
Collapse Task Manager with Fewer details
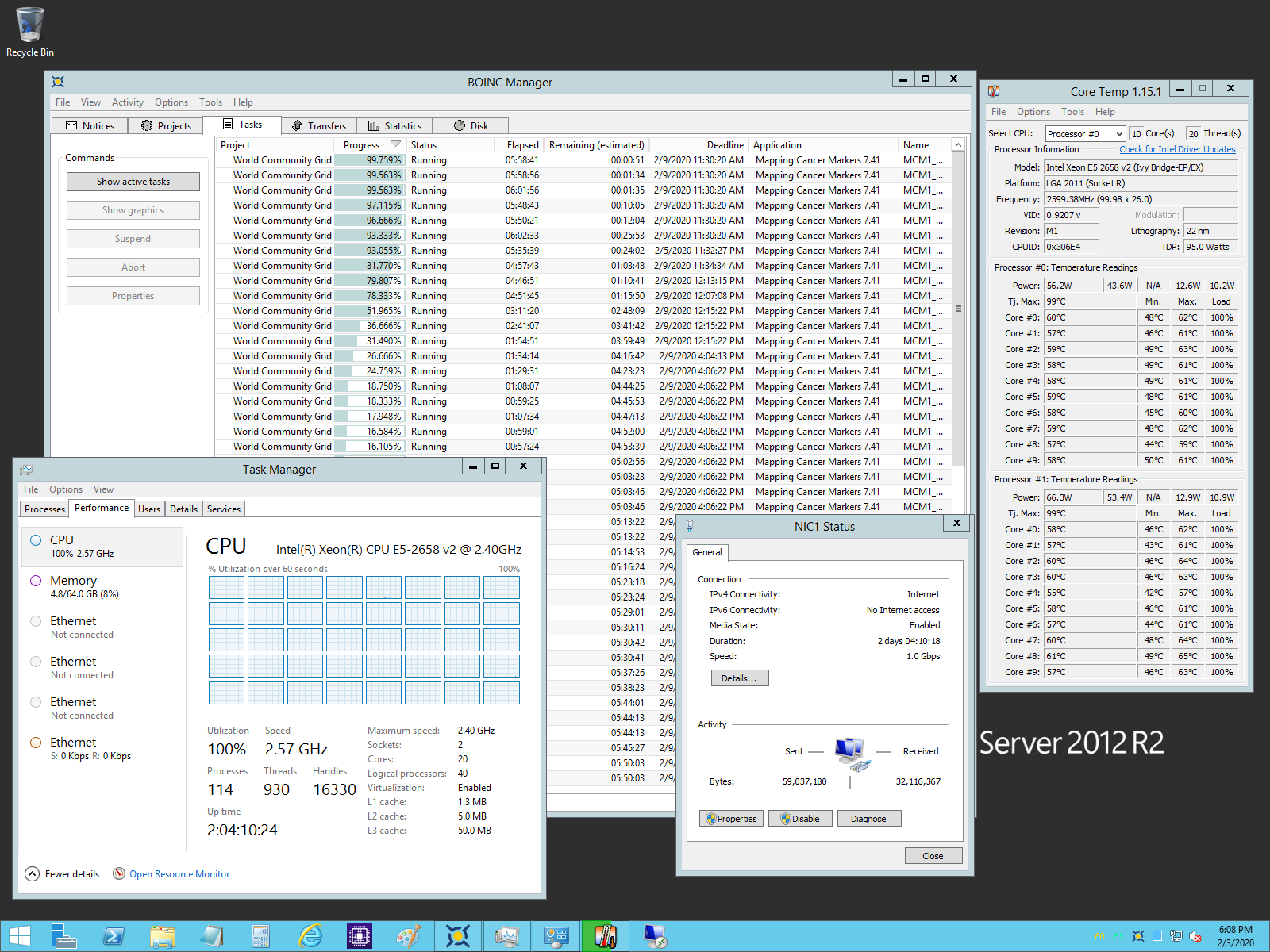(63, 873)
